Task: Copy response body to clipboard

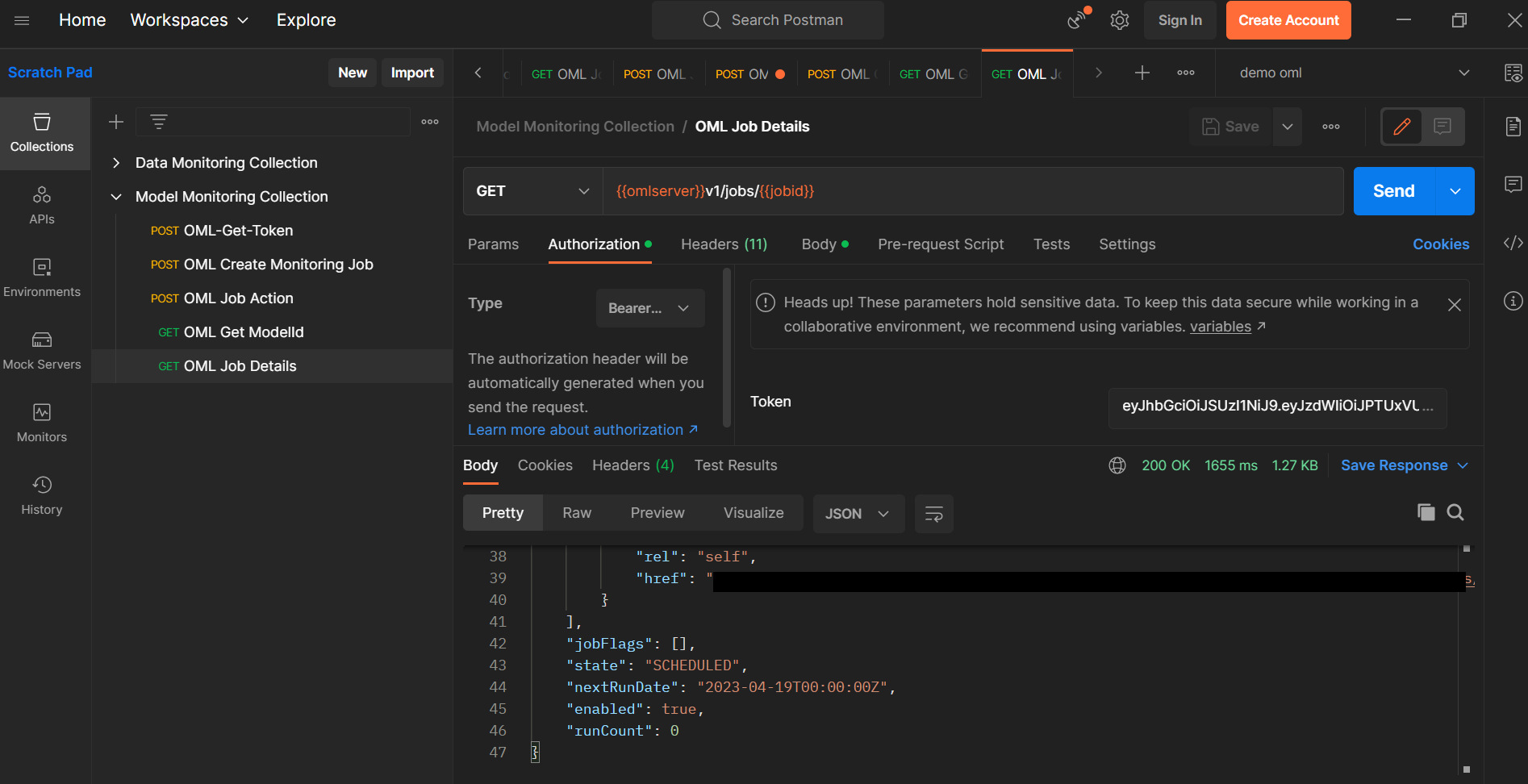Action: tap(1426, 512)
